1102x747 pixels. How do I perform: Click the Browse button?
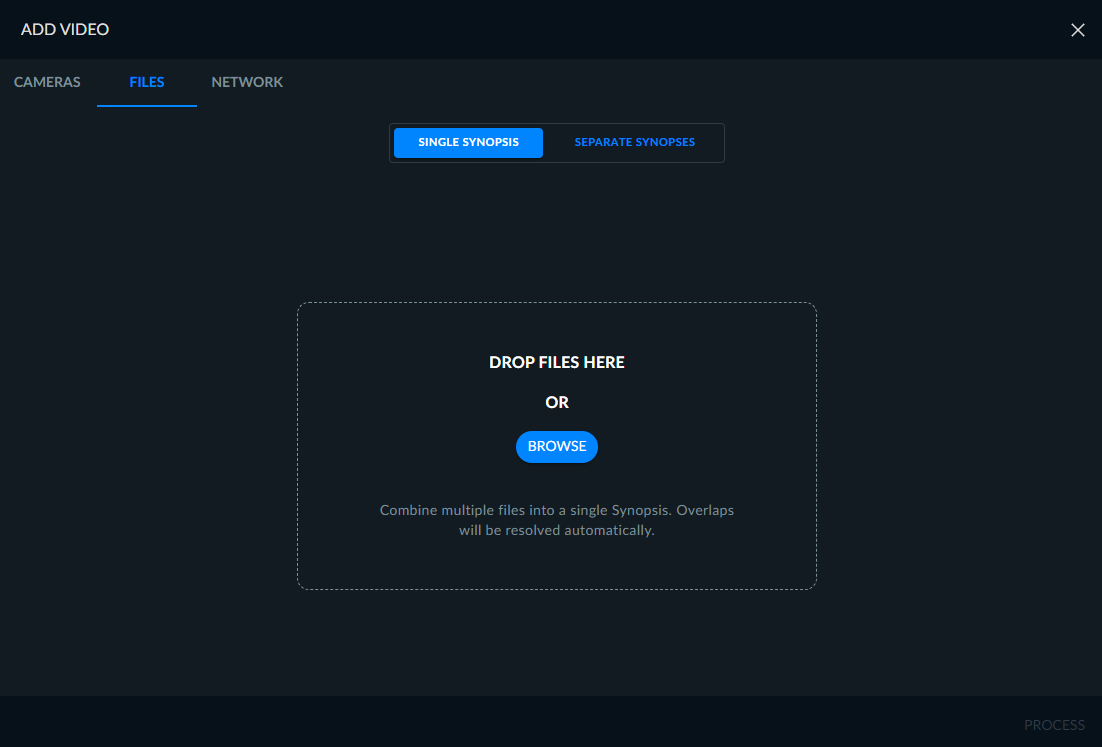557,447
